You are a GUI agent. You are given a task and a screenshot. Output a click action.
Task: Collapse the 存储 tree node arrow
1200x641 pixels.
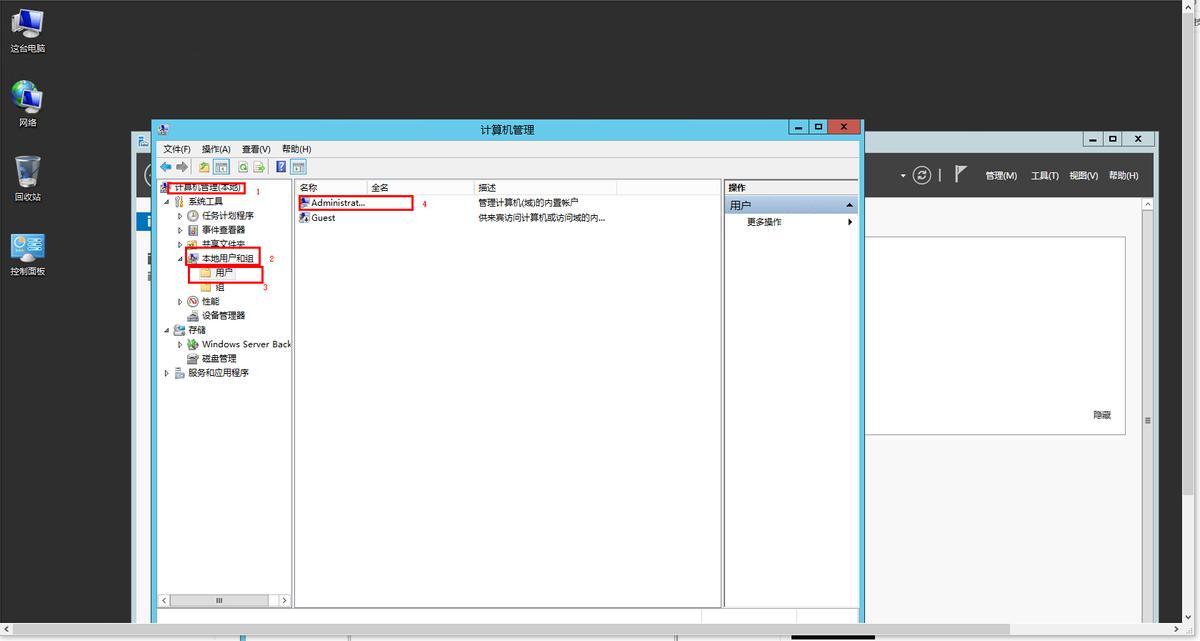(x=167, y=330)
